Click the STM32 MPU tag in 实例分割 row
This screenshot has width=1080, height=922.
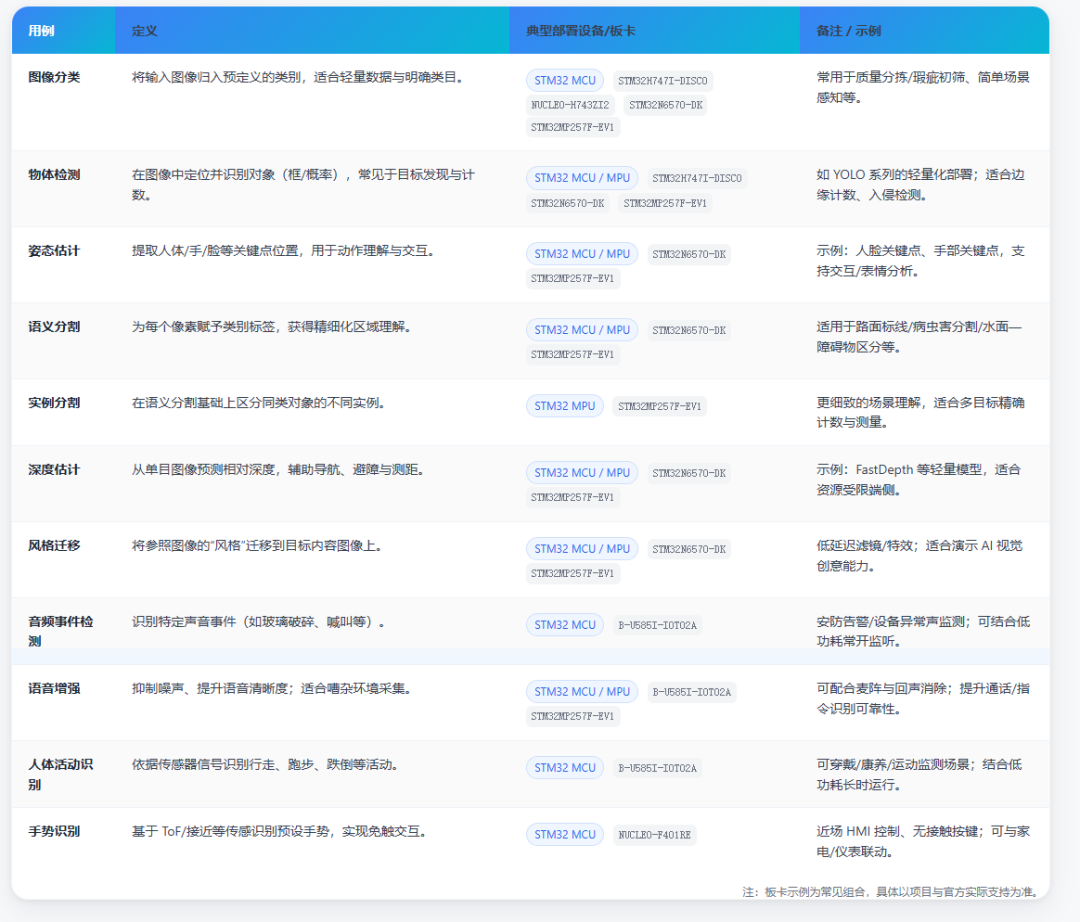pos(565,406)
